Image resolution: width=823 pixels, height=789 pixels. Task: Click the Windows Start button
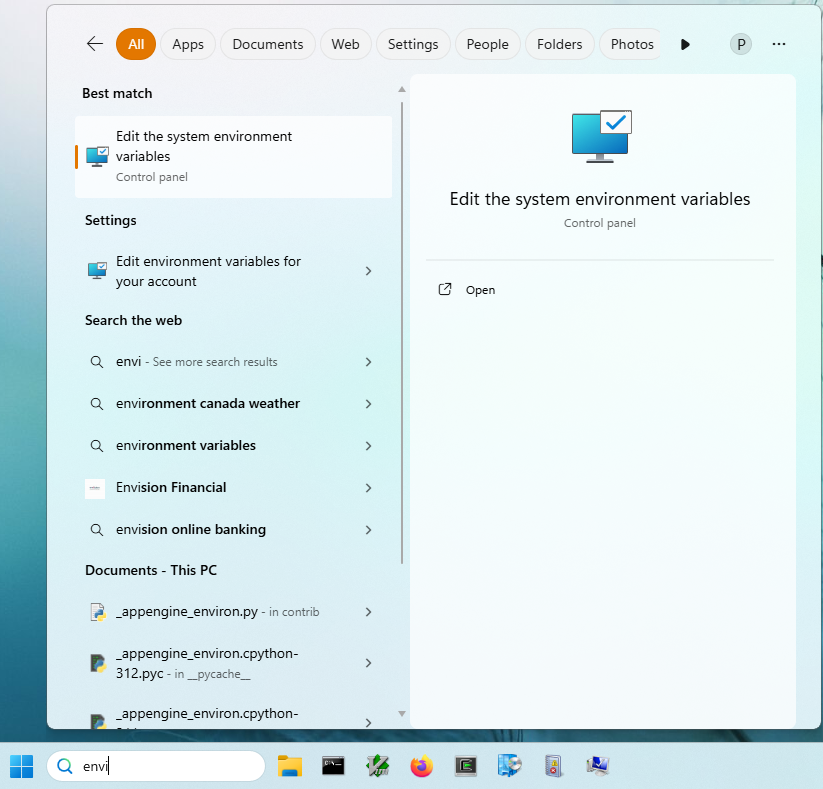tap(21, 766)
